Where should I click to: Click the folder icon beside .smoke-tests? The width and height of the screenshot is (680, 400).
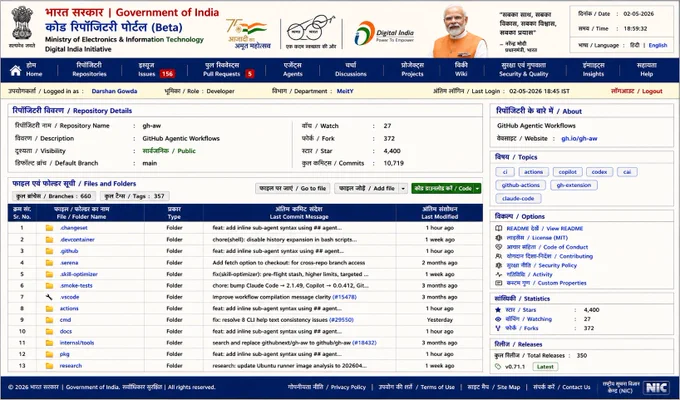click(x=49, y=285)
